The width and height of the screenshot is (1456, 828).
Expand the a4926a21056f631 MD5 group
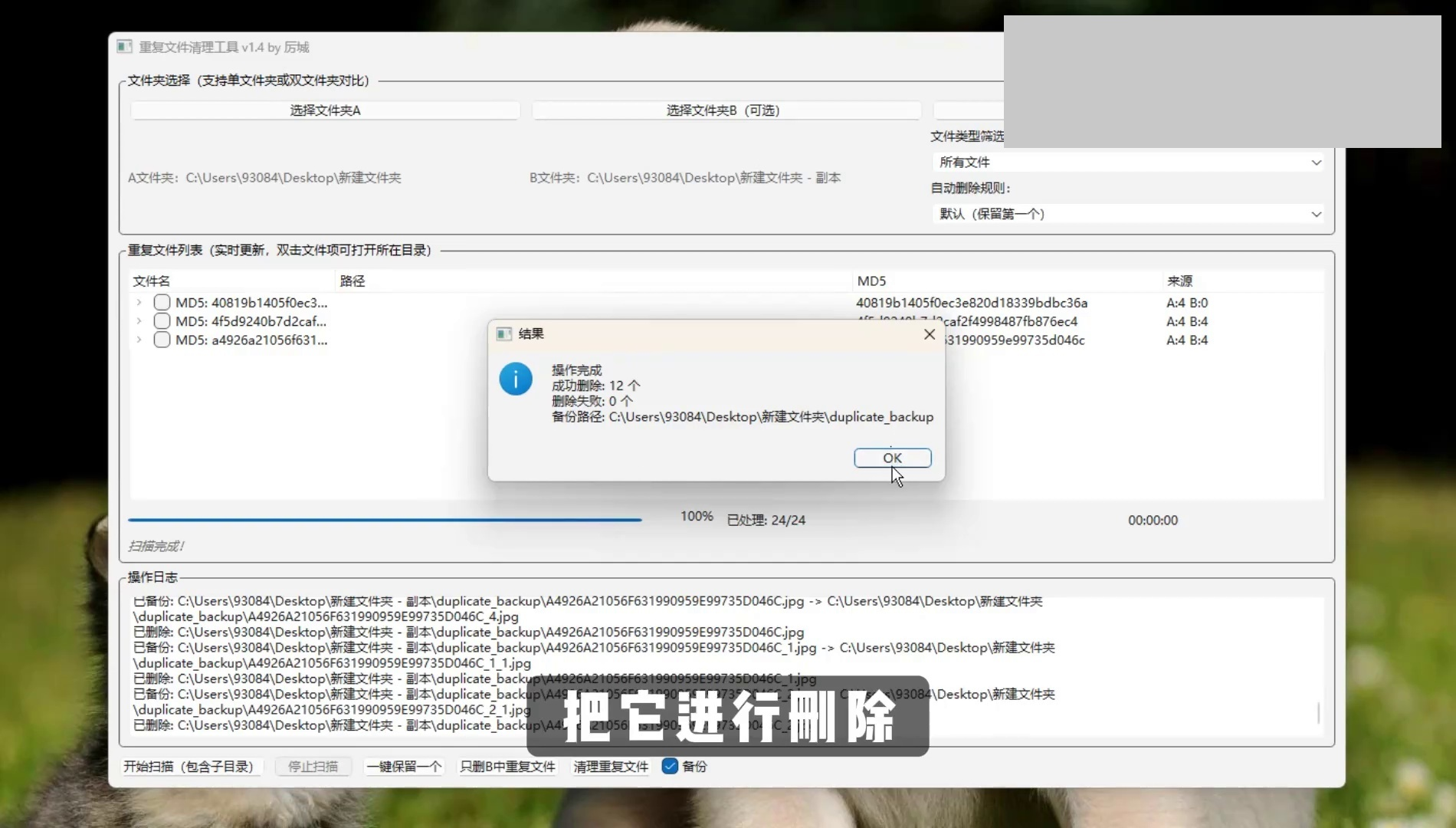[x=139, y=339]
